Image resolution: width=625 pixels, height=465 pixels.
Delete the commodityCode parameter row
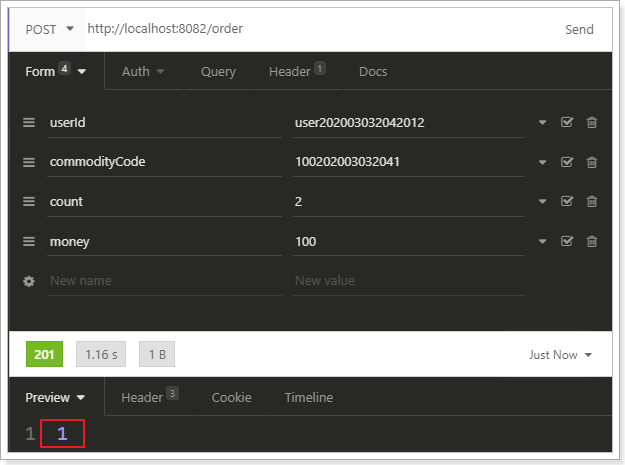coord(592,162)
